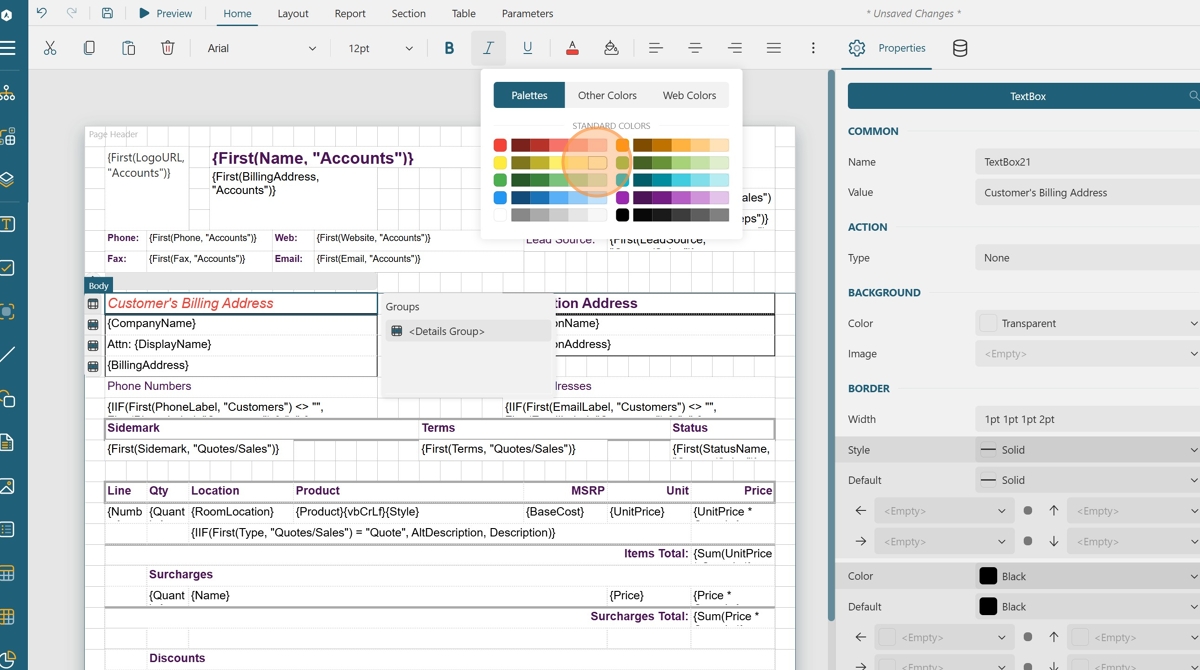The image size is (1200, 670).
Task: Expand the border Style Solid dropdown
Action: pos(1086,450)
